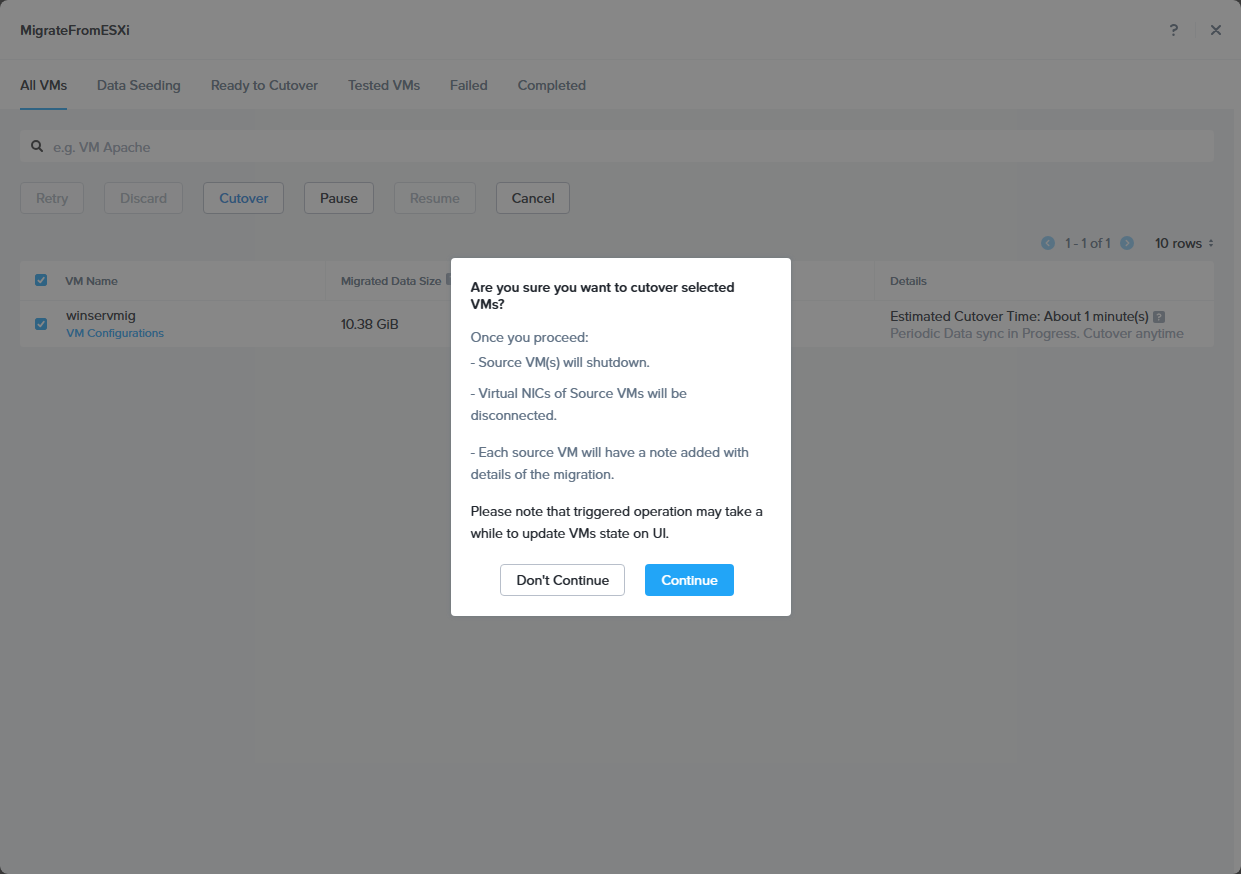This screenshot has width=1241, height=874.
Task: Open the help question mark icon
Action: tap(1174, 30)
